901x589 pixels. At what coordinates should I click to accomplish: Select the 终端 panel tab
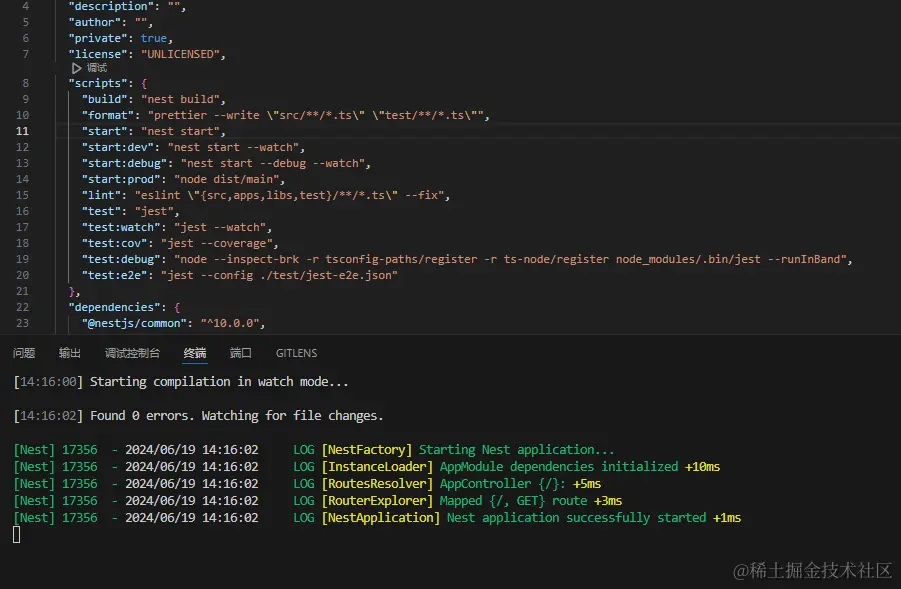click(x=195, y=353)
